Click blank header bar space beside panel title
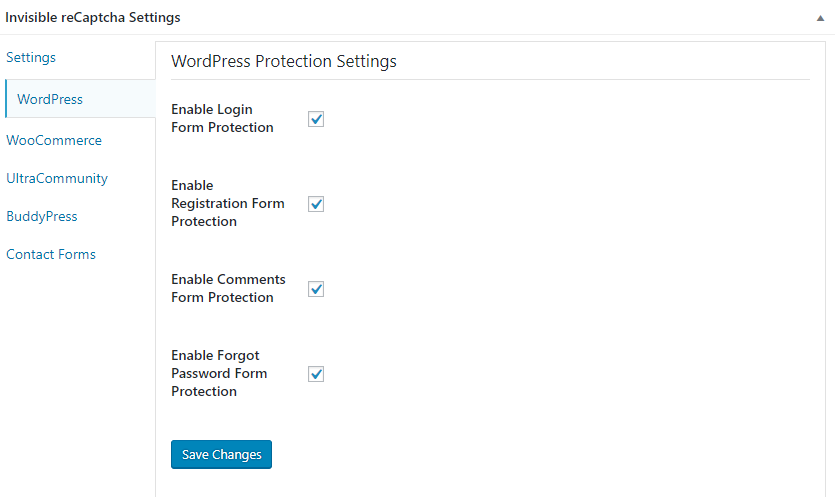 point(500,18)
